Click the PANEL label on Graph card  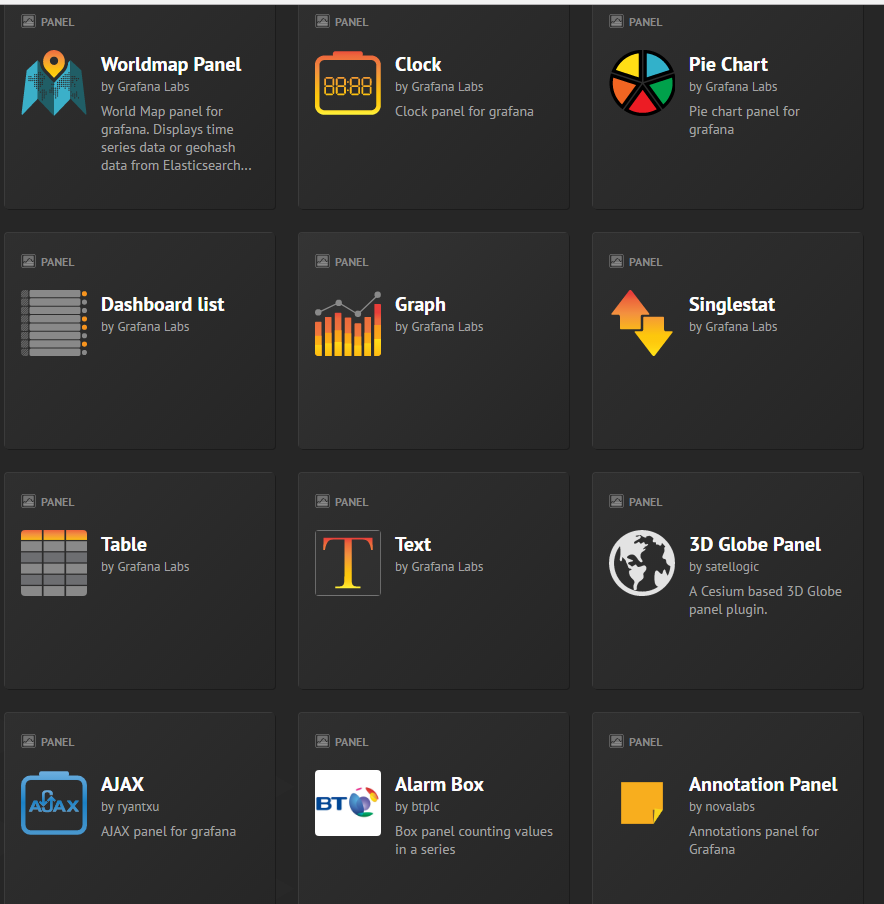351,262
